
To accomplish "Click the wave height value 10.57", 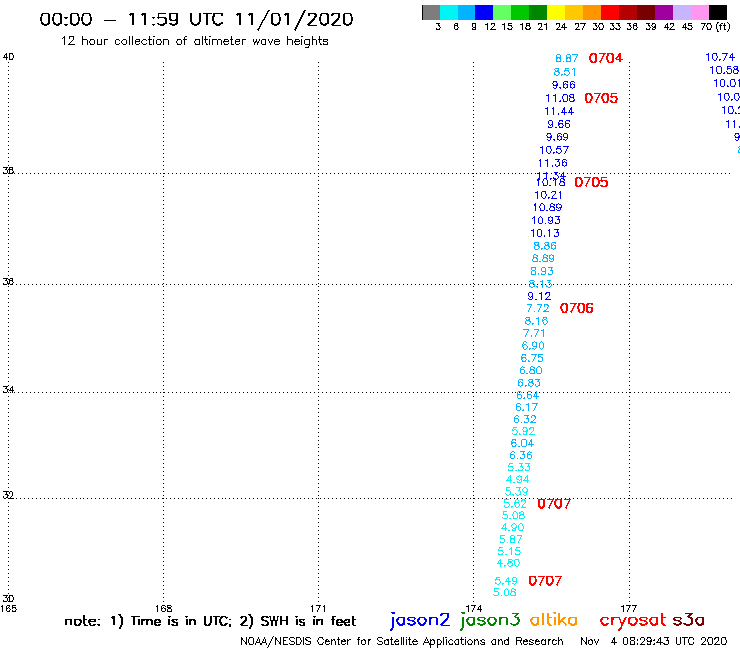I will (554, 150).
